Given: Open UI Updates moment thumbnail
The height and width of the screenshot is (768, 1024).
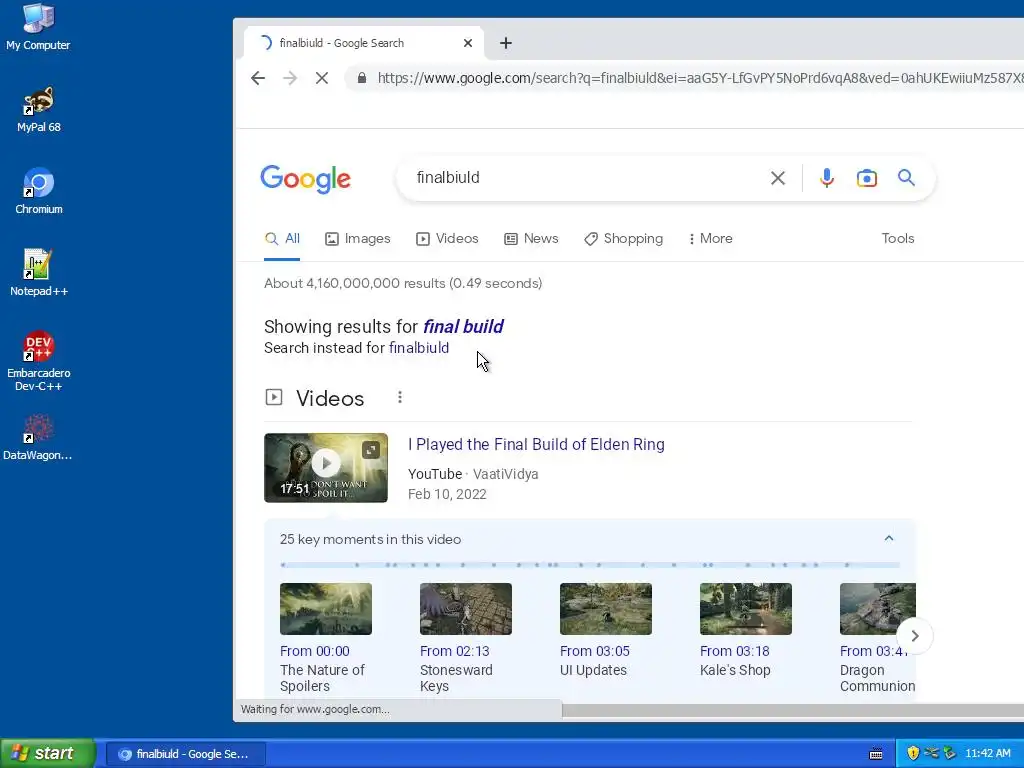Looking at the screenshot, I should pos(605,609).
